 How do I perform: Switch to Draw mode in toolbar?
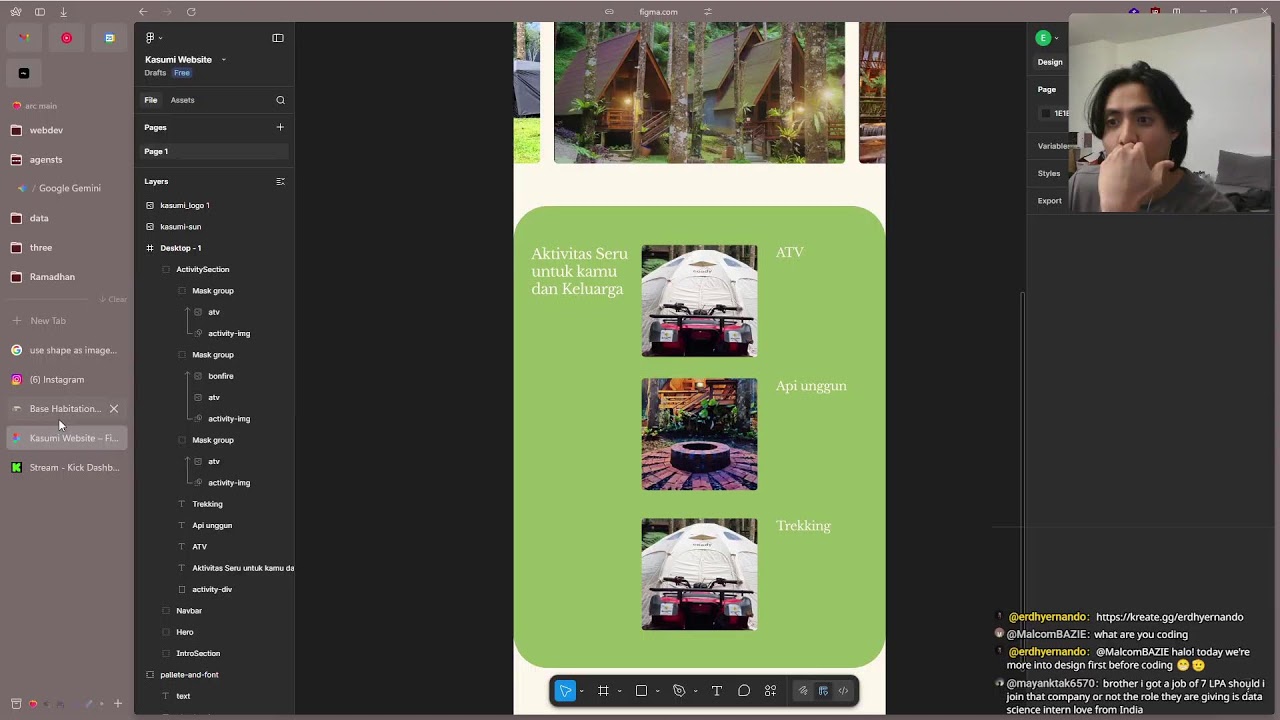(802, 691)
